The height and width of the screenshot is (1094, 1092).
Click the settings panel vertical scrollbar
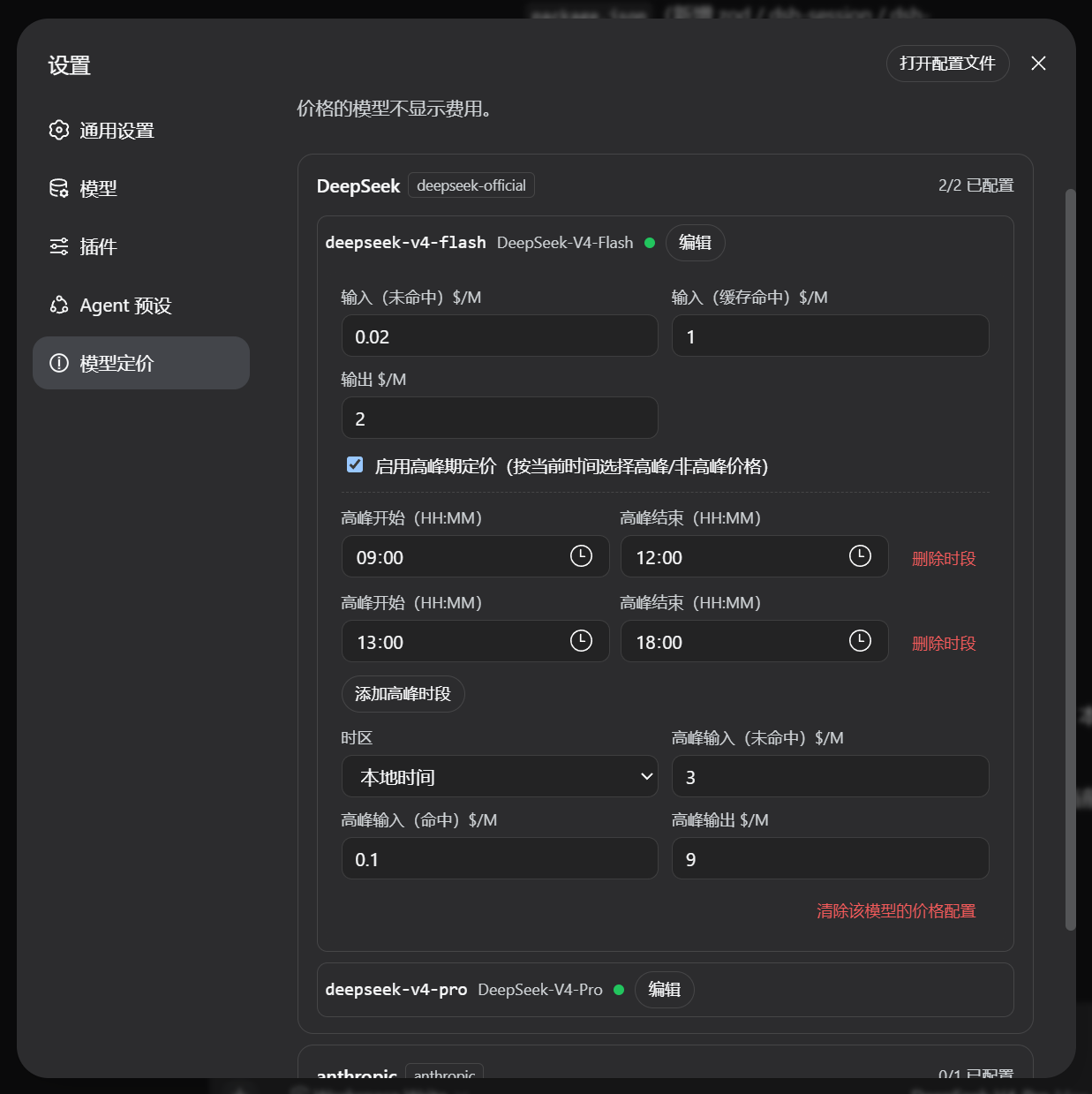1070,559
